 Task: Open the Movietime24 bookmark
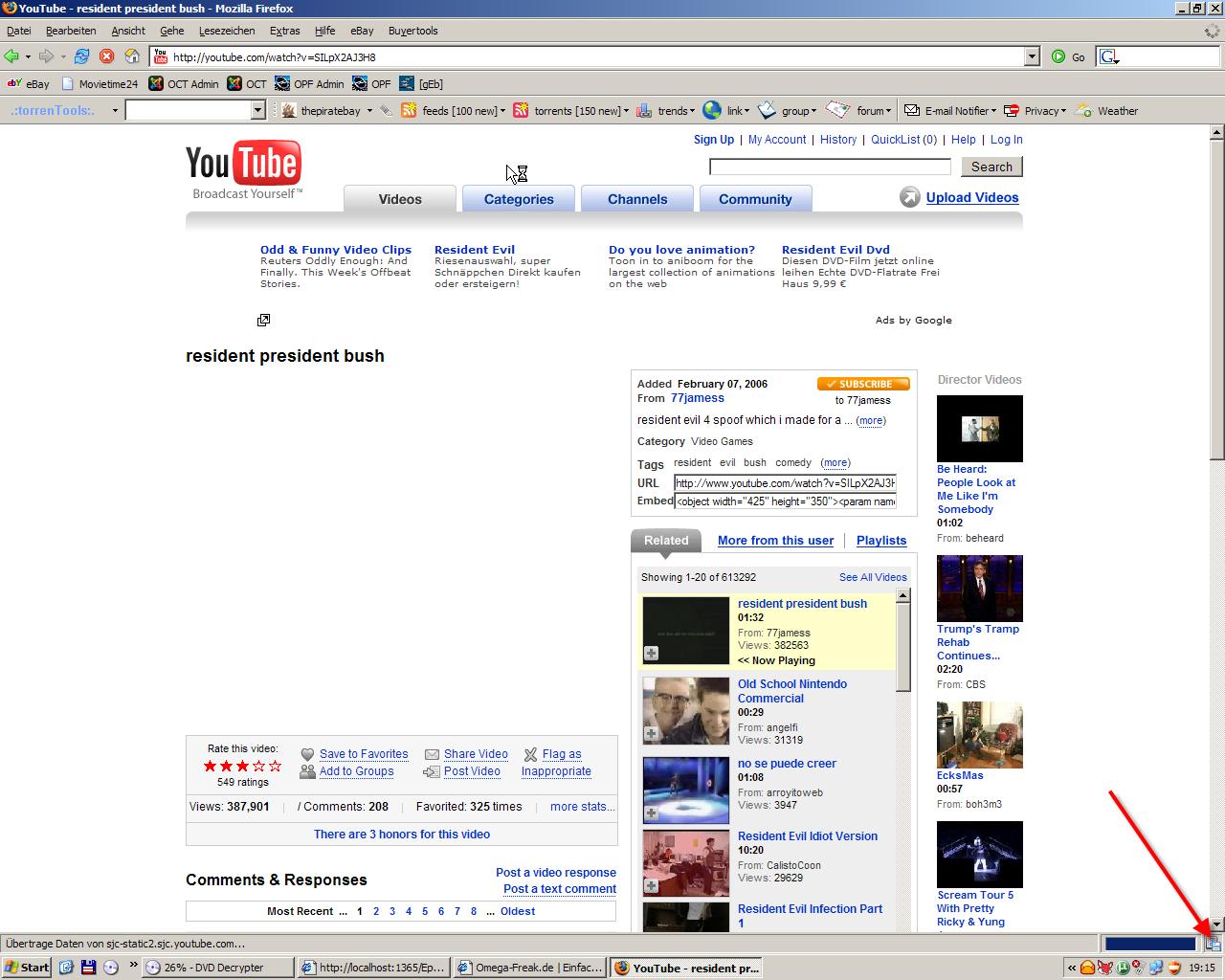click(x=100, y=84)
